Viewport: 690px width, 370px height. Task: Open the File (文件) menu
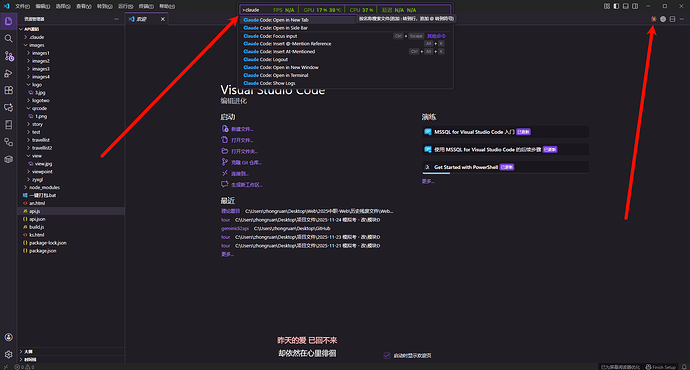pos(22,6)
